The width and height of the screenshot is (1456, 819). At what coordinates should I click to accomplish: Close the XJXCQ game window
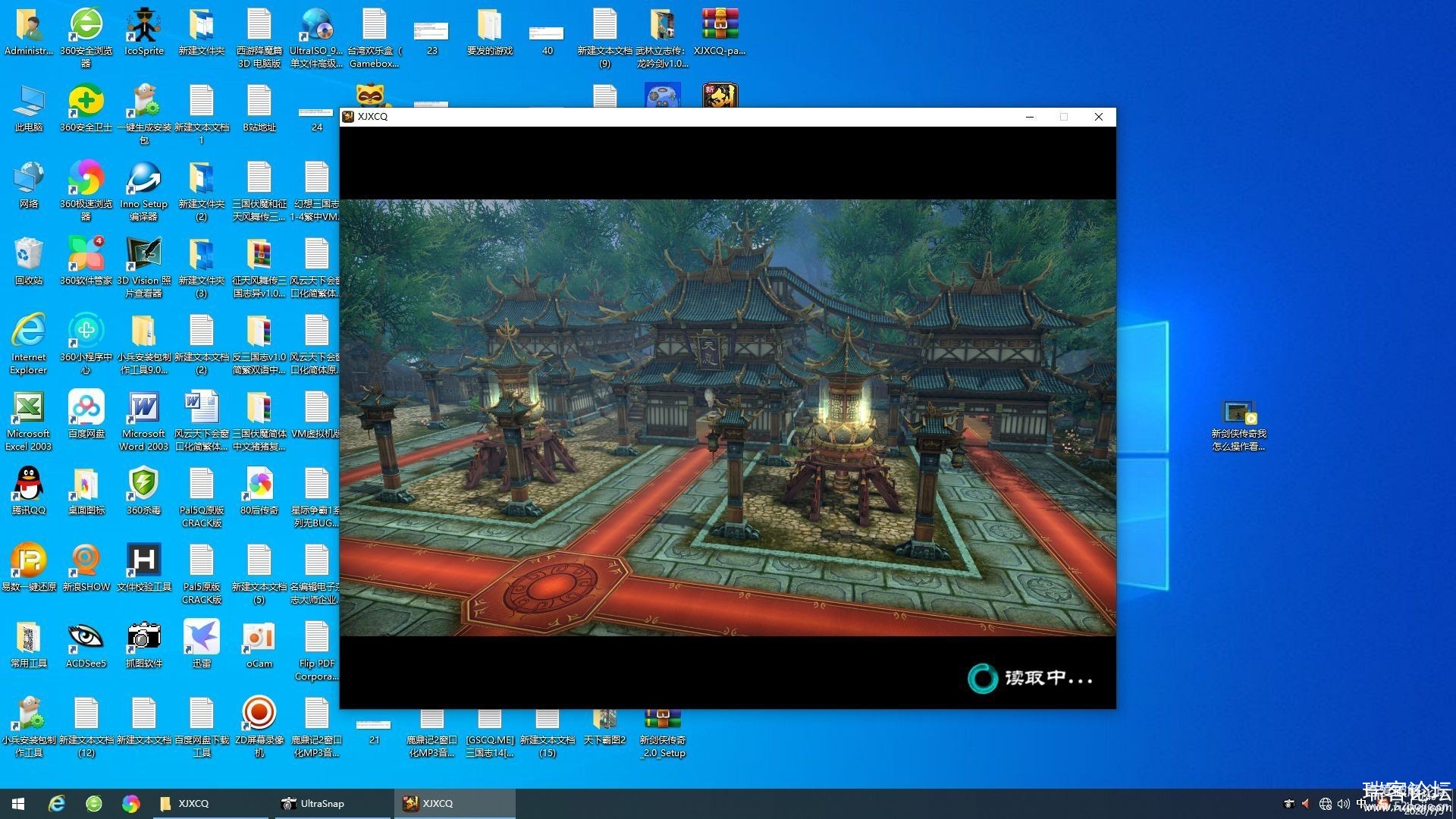click(1098, 117)
